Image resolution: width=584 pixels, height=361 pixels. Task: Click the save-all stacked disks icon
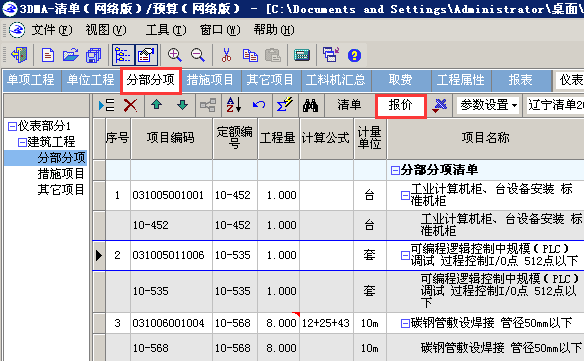(x=93, y=55)
